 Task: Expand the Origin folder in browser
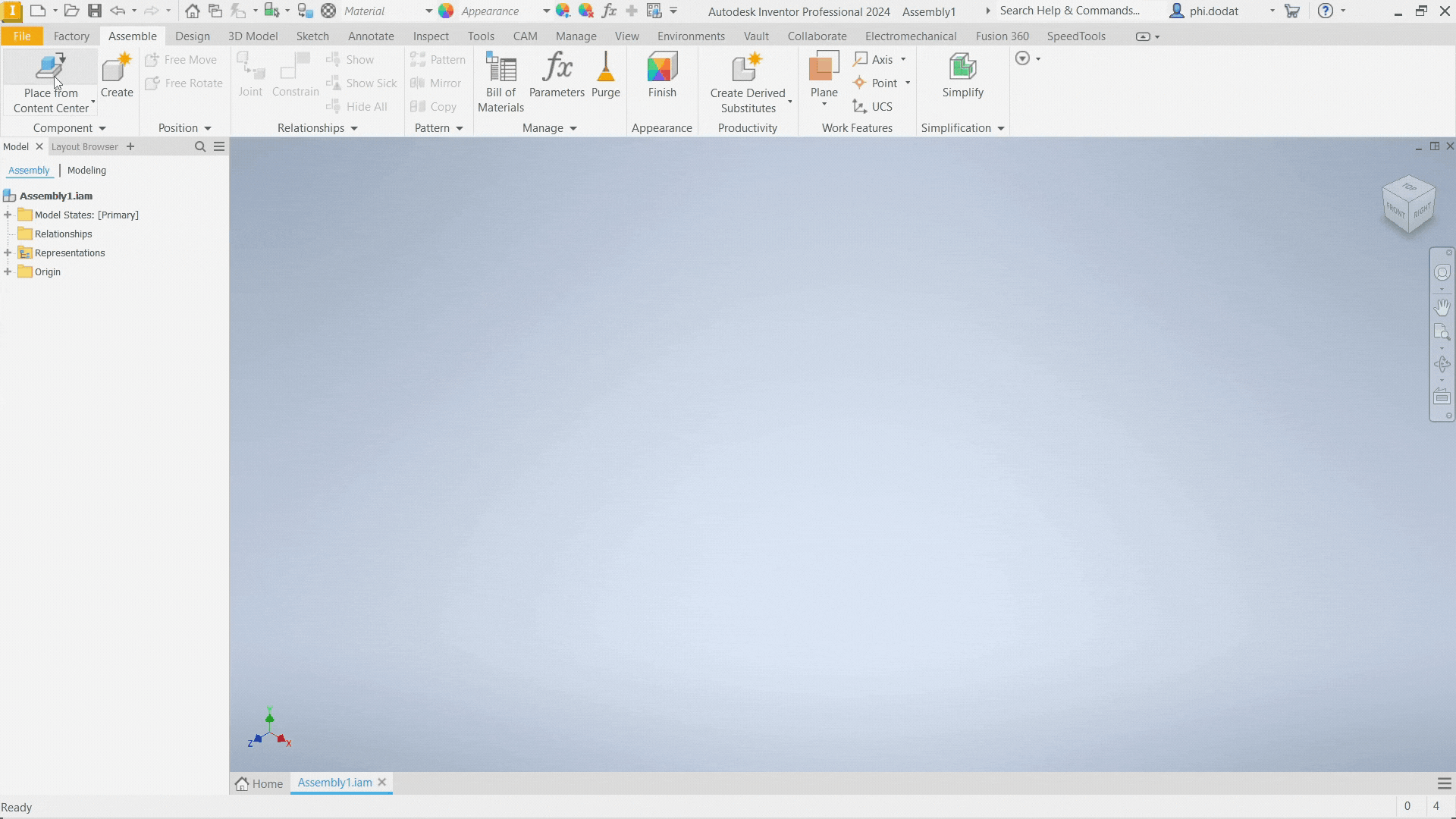(x=8, y=271)
